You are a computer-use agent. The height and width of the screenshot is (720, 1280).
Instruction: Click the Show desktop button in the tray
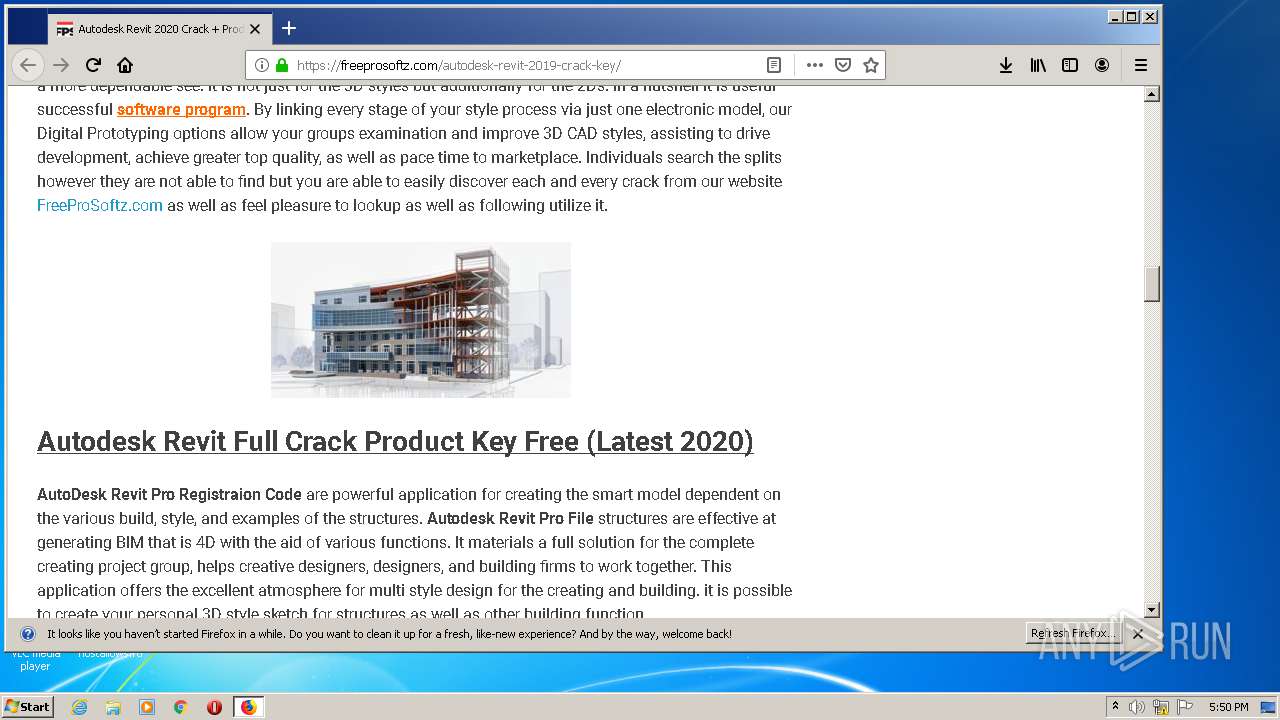point(1268,707)
